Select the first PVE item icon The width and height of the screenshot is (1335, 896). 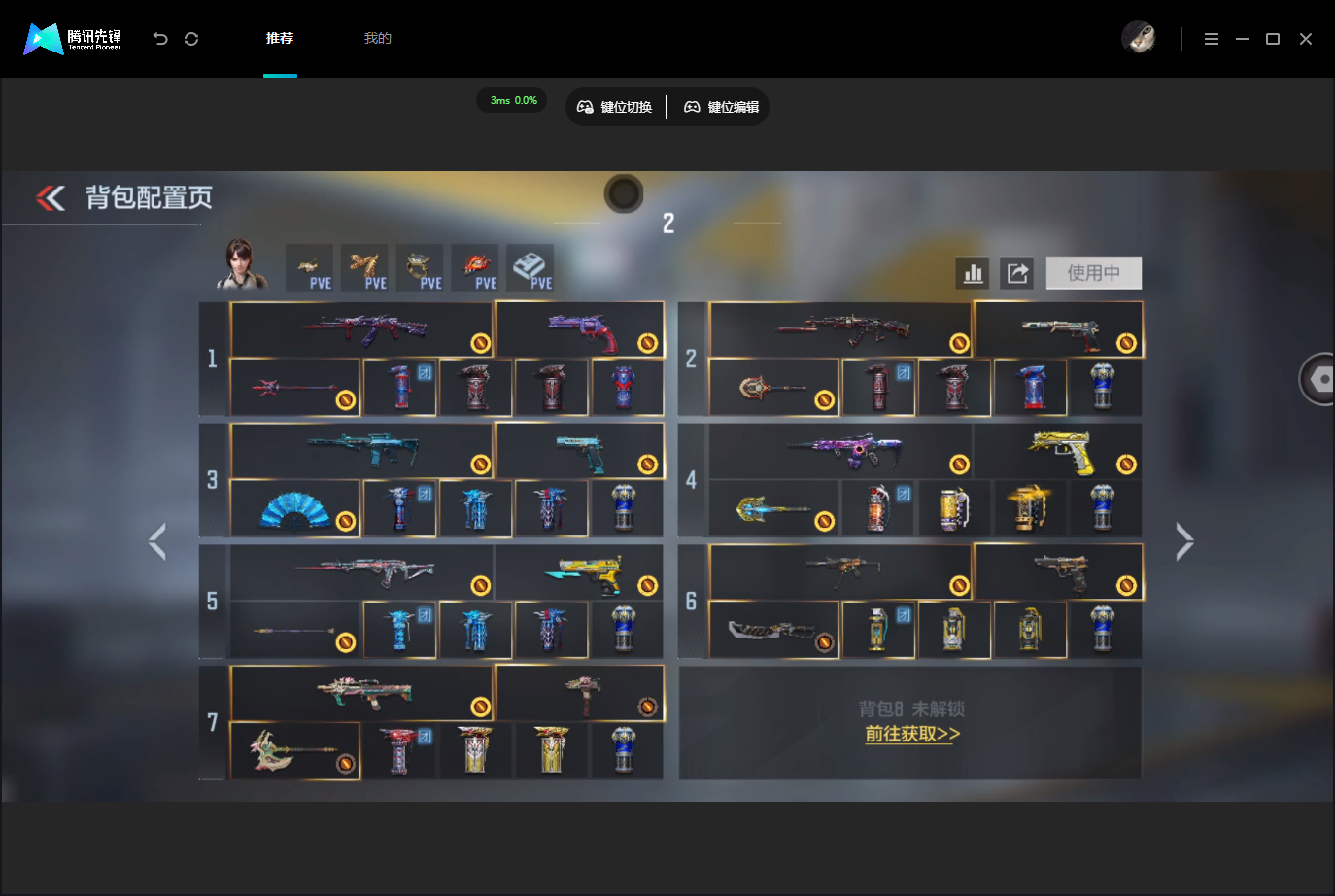click(309, 268)
